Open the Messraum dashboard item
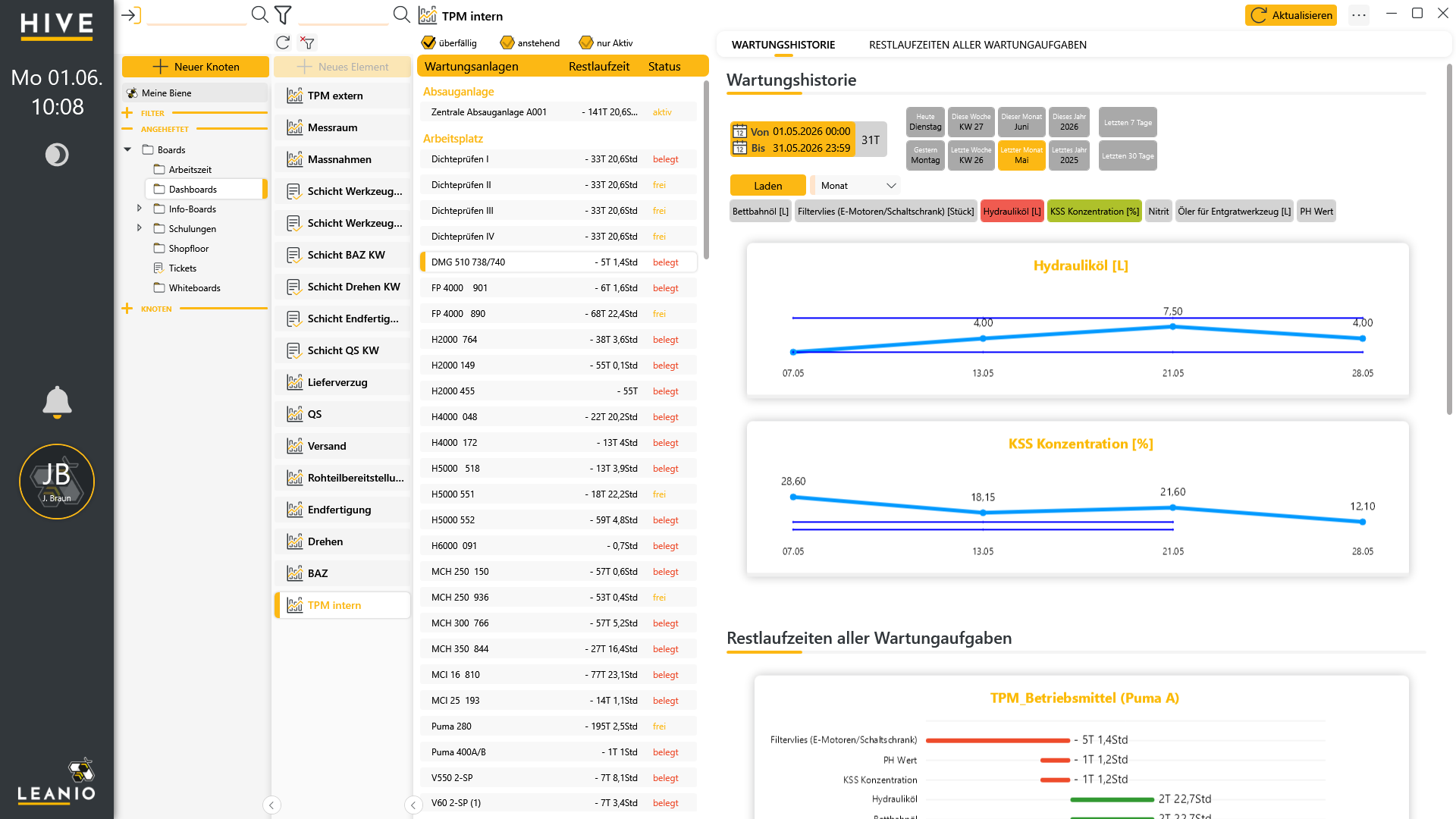The width and height of the screenshot is (1456, 819). coord(342,127)
